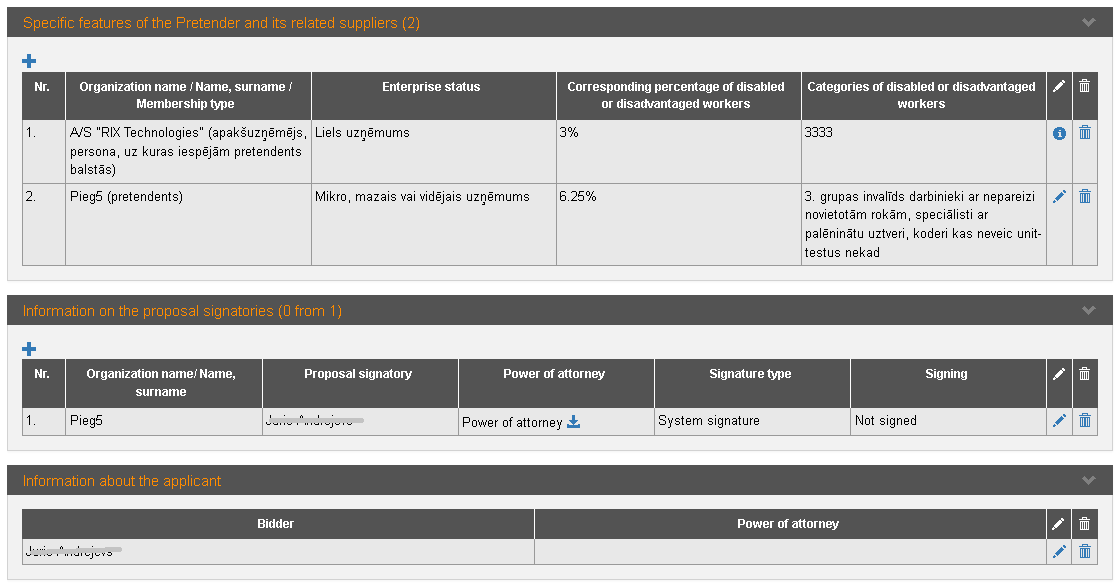Delete the Pieg5 proposal signatory row

(x=1084, y=421)
